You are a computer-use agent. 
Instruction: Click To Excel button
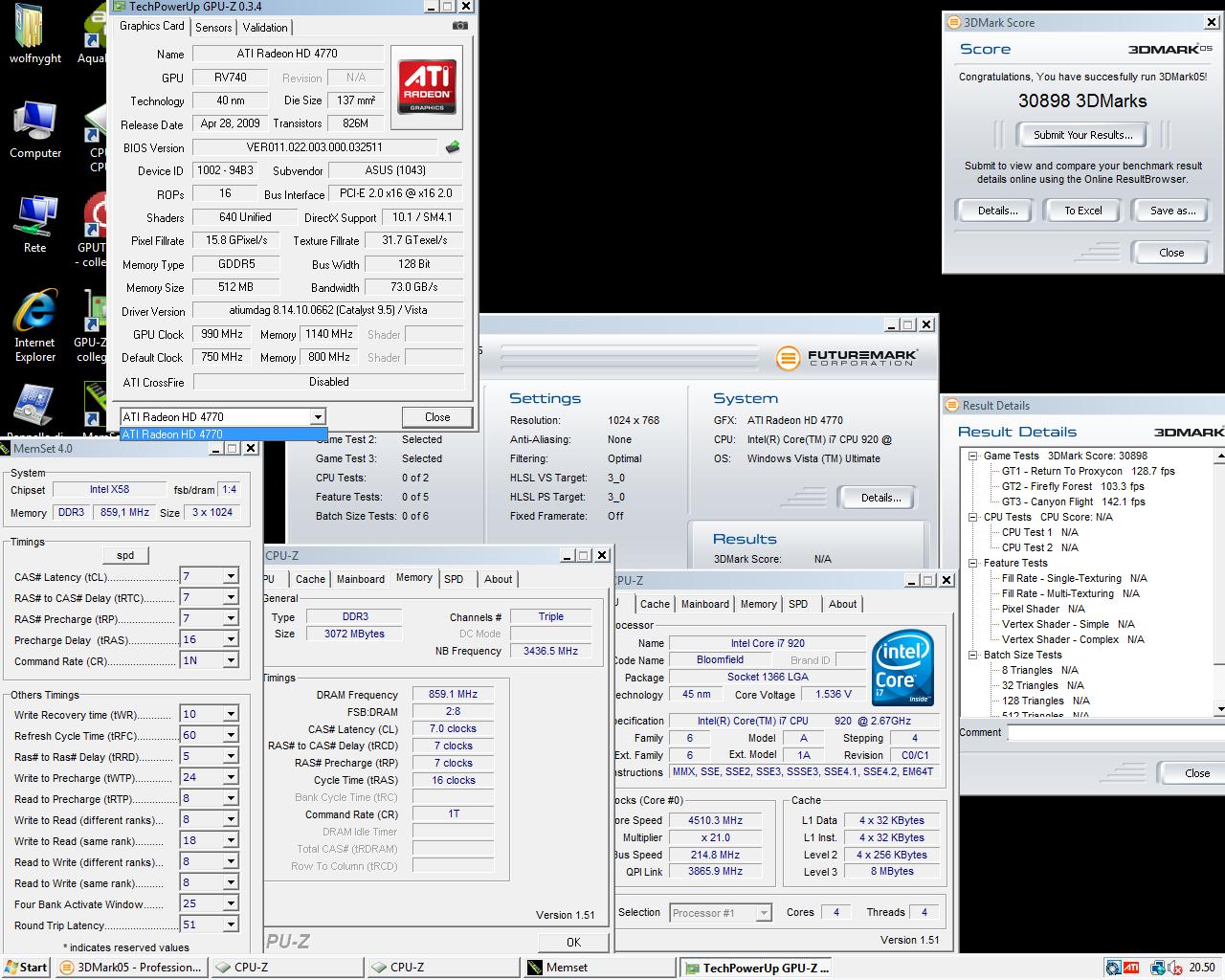pos(1083,211)
